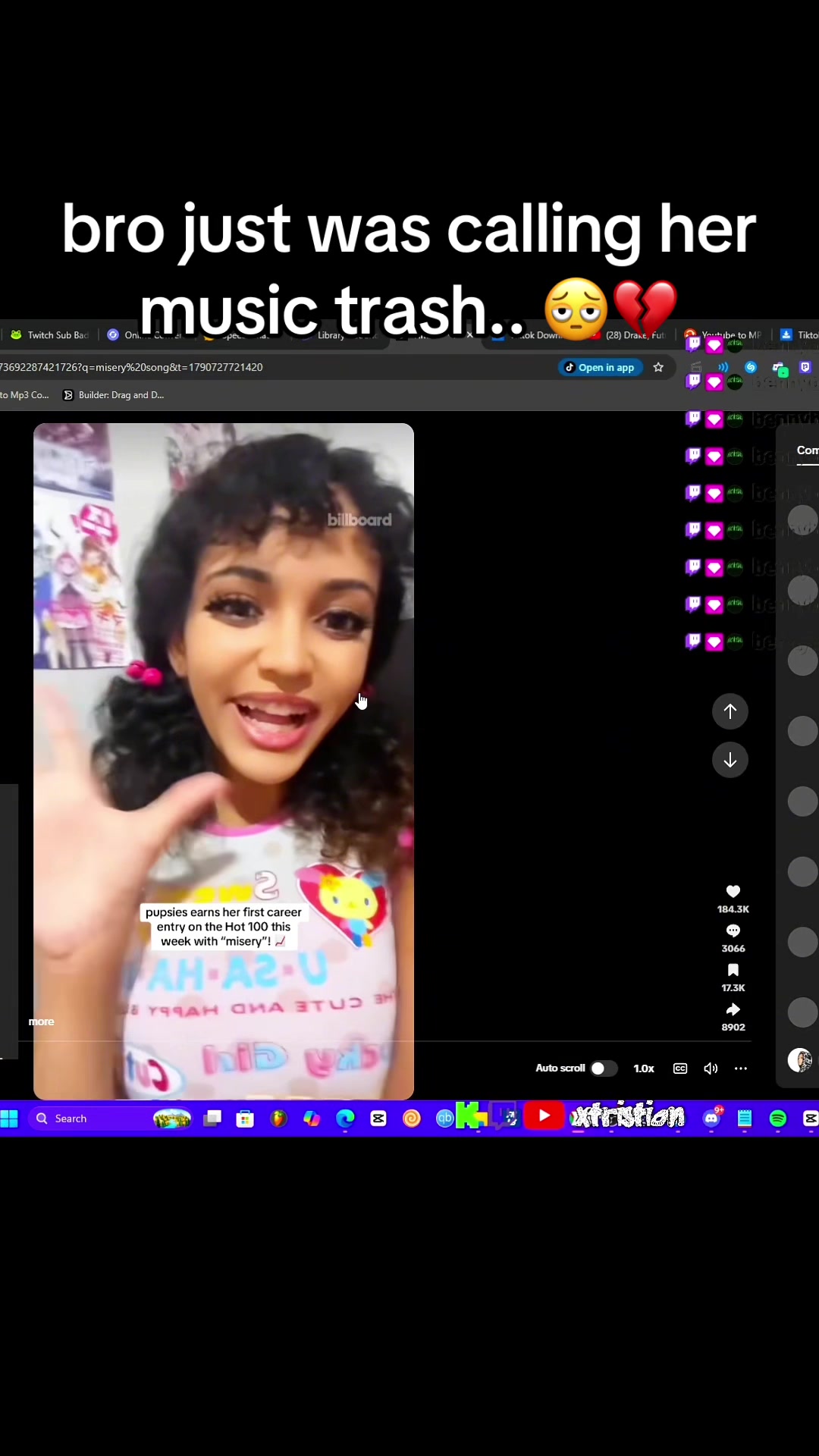Expand caption by clicking more
Screen dimensions: 819x1456
point(41,1021)
